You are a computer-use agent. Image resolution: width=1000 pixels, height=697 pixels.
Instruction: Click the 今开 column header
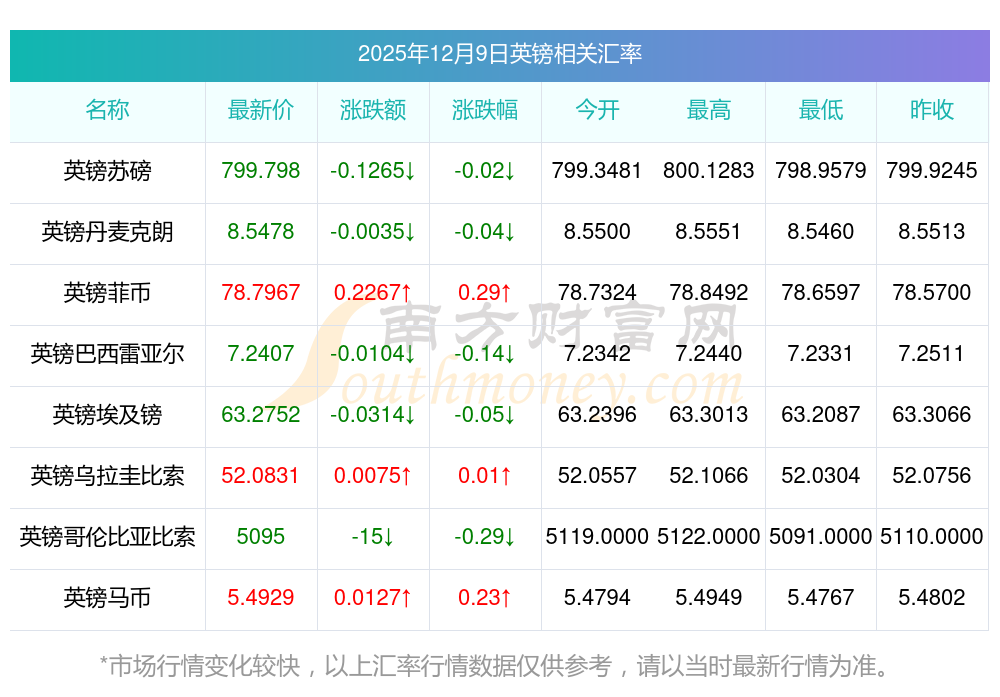pos(597,110)
